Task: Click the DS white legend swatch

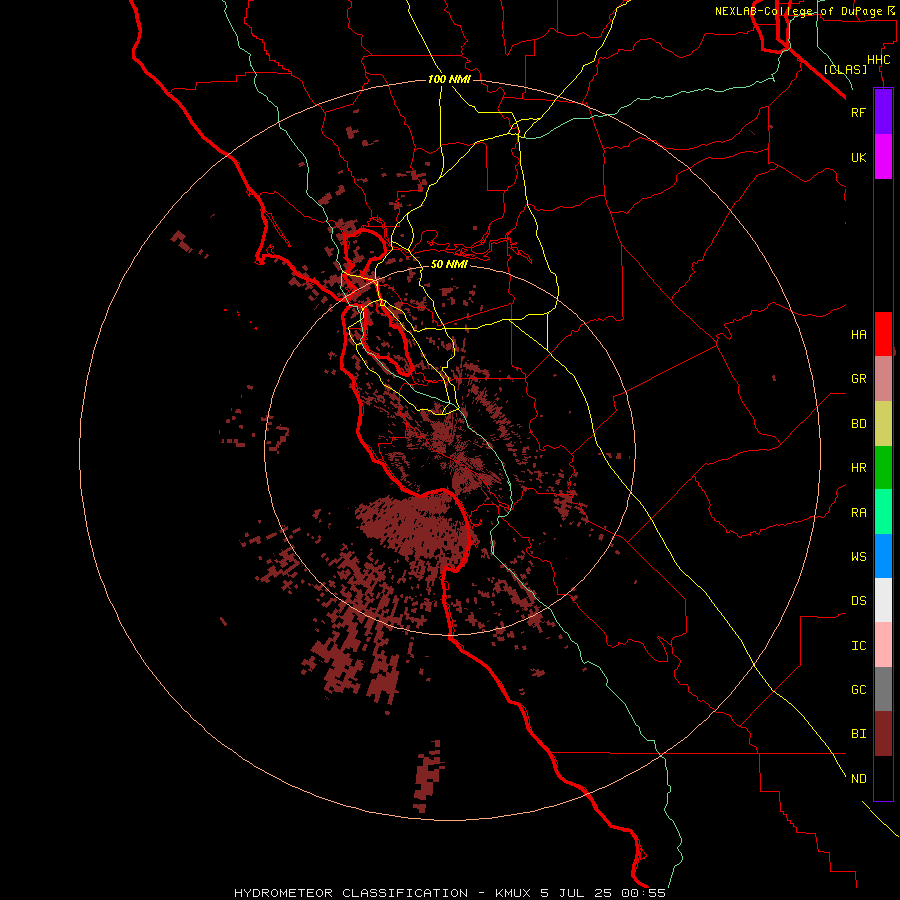Action: coord(883,600)
